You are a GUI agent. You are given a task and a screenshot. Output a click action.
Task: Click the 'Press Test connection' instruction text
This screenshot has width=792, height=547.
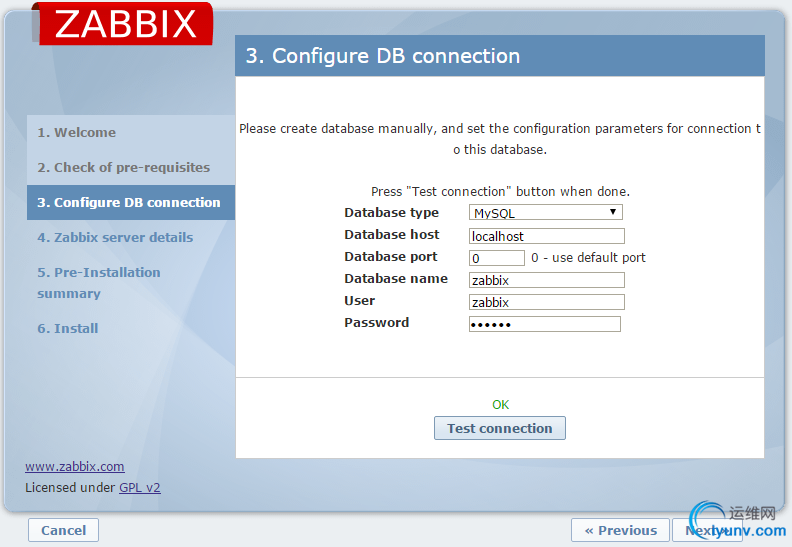(x=501, y=191)
